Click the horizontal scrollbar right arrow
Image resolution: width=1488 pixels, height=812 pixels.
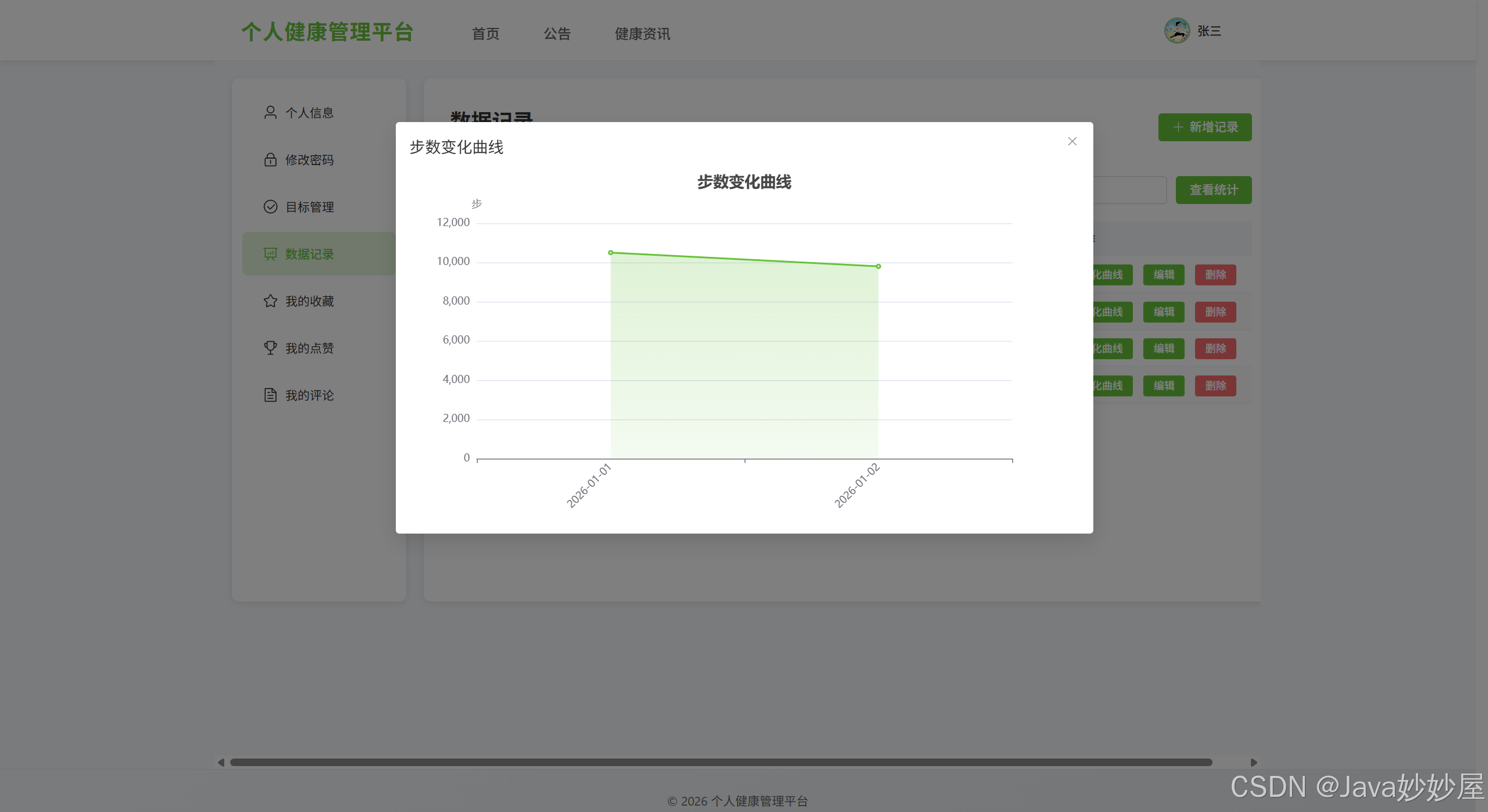(1254, 762)
